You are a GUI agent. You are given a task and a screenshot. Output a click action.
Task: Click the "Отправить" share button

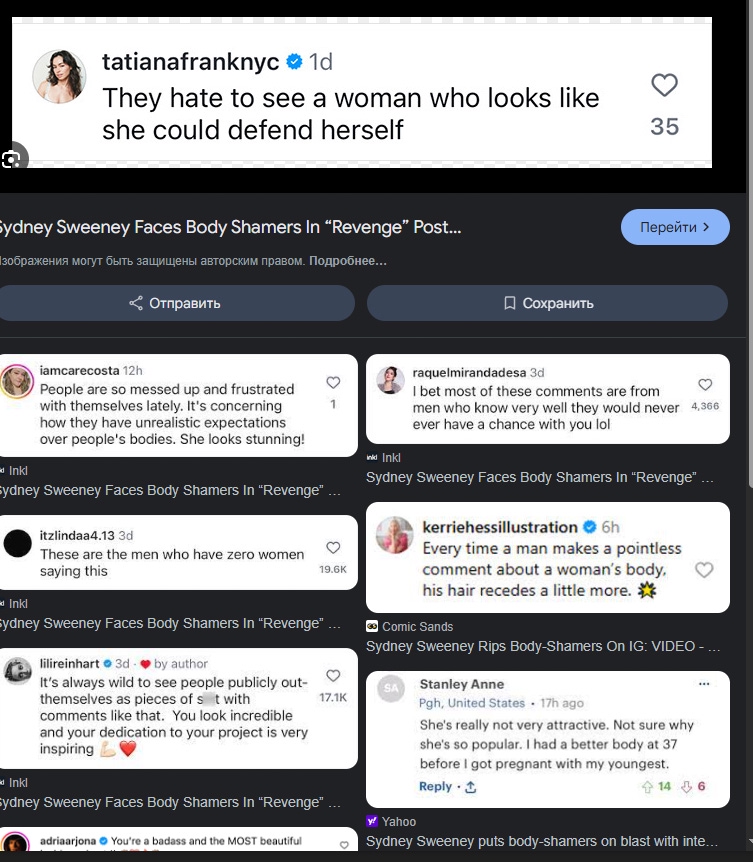[175, 303]
